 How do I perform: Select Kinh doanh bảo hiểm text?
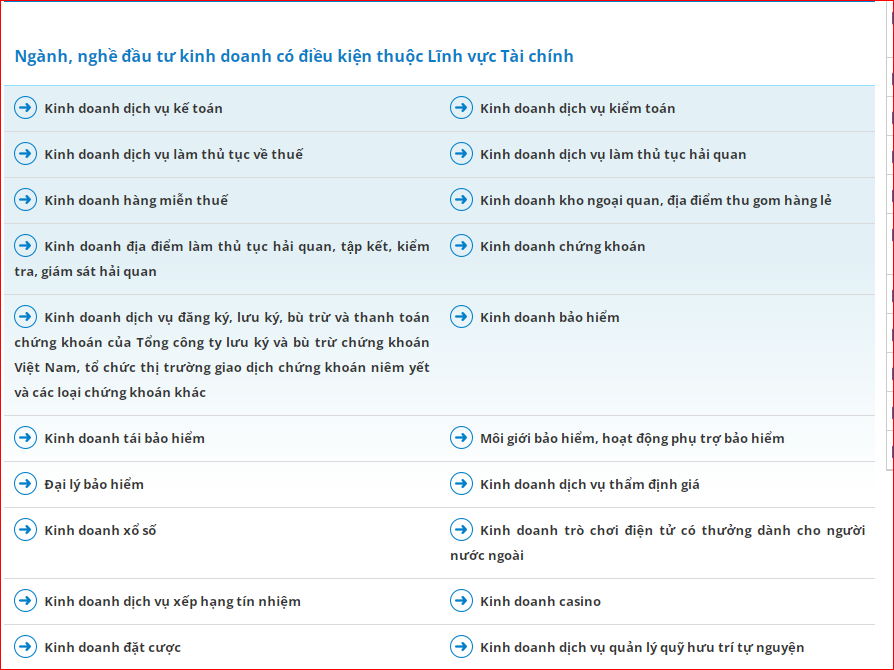pyautogui.click(x=550, y=318)
